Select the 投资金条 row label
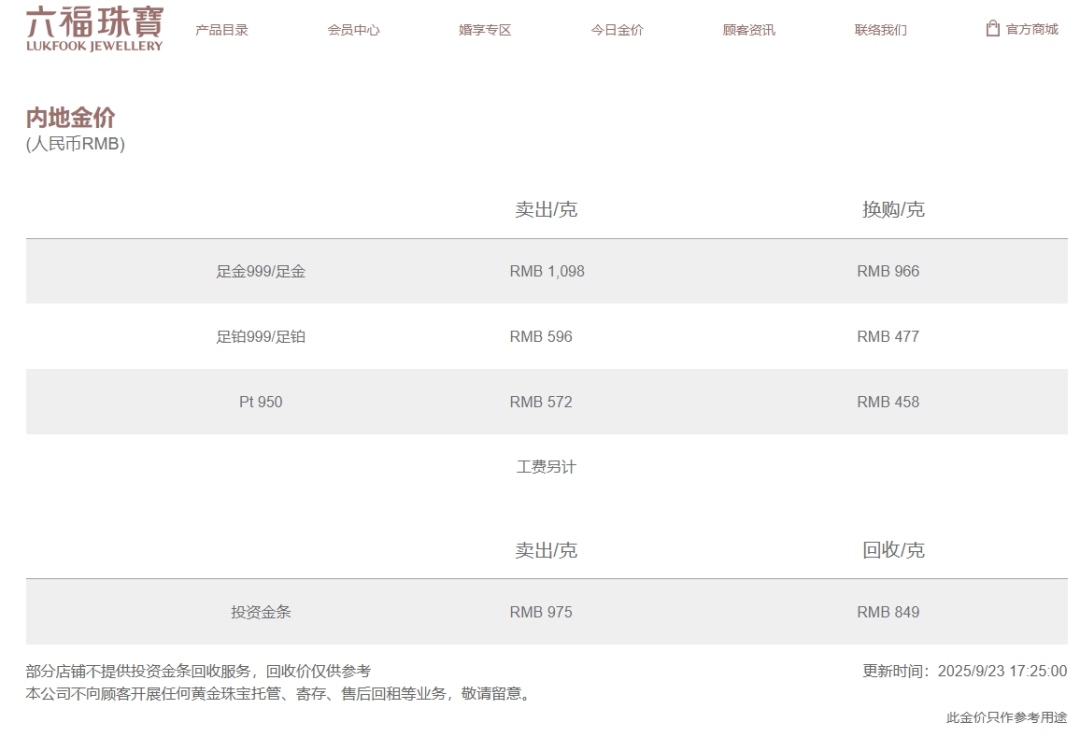Screen dimensions: 1080x751 coord(261,612)
